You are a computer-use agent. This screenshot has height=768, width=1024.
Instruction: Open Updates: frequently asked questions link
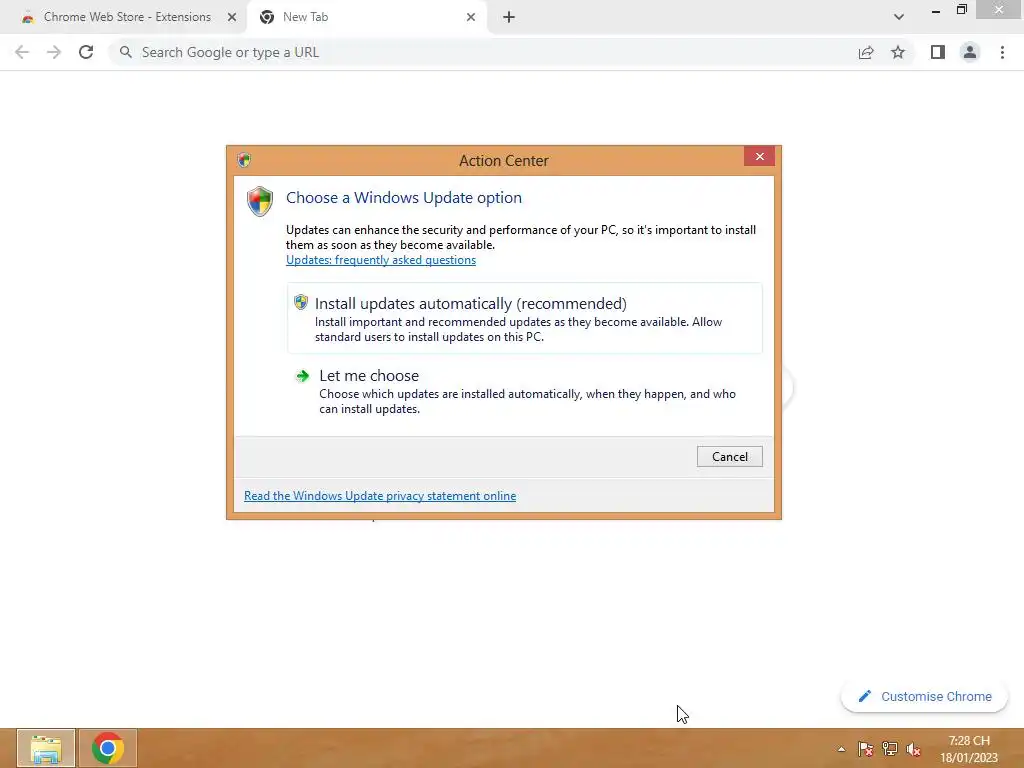[381, 260]
